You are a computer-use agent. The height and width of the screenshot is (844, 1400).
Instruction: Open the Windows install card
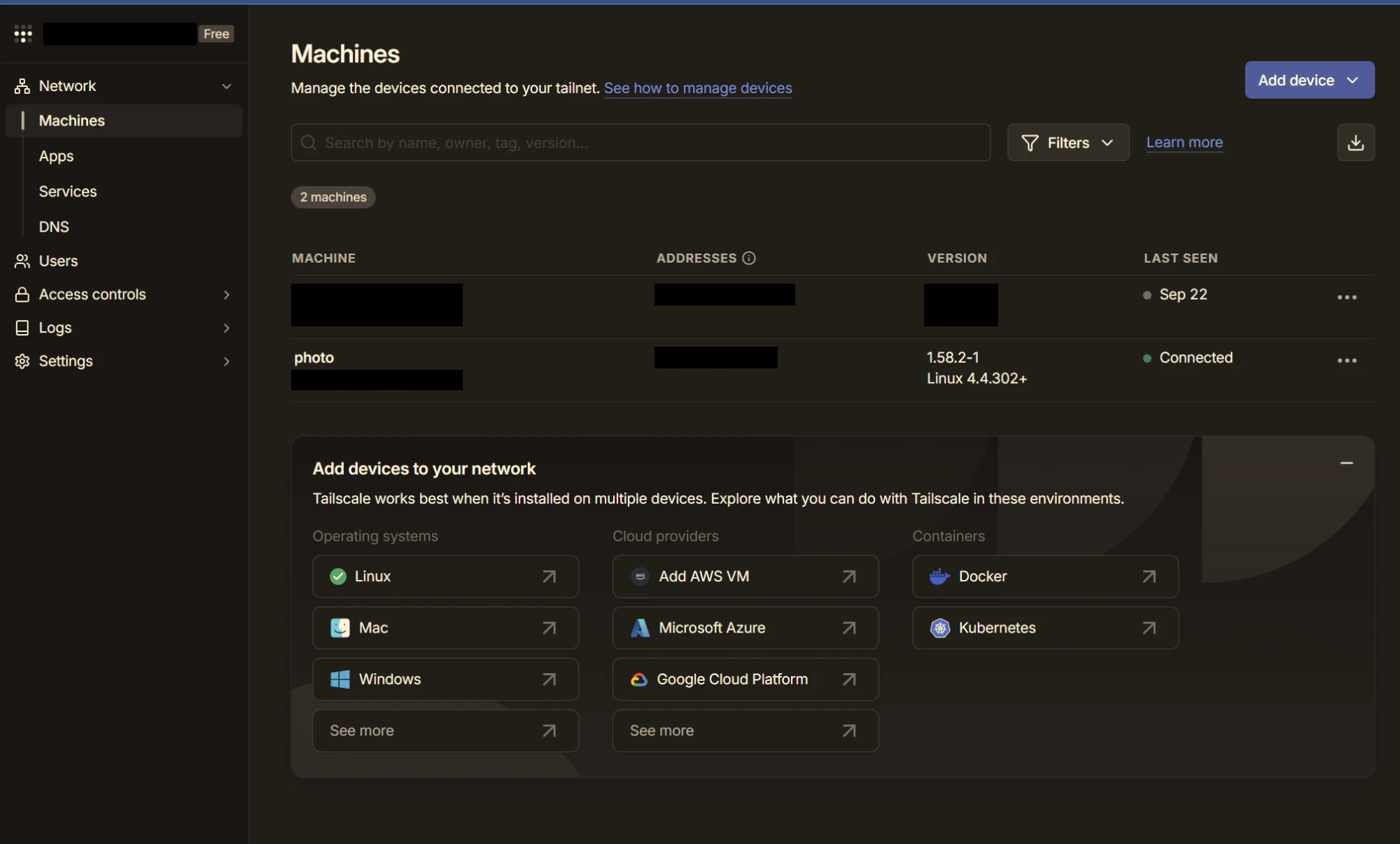[445, 679]
